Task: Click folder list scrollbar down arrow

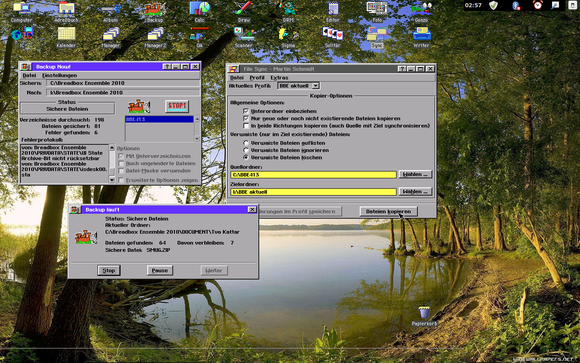Action: click(197, 138)
